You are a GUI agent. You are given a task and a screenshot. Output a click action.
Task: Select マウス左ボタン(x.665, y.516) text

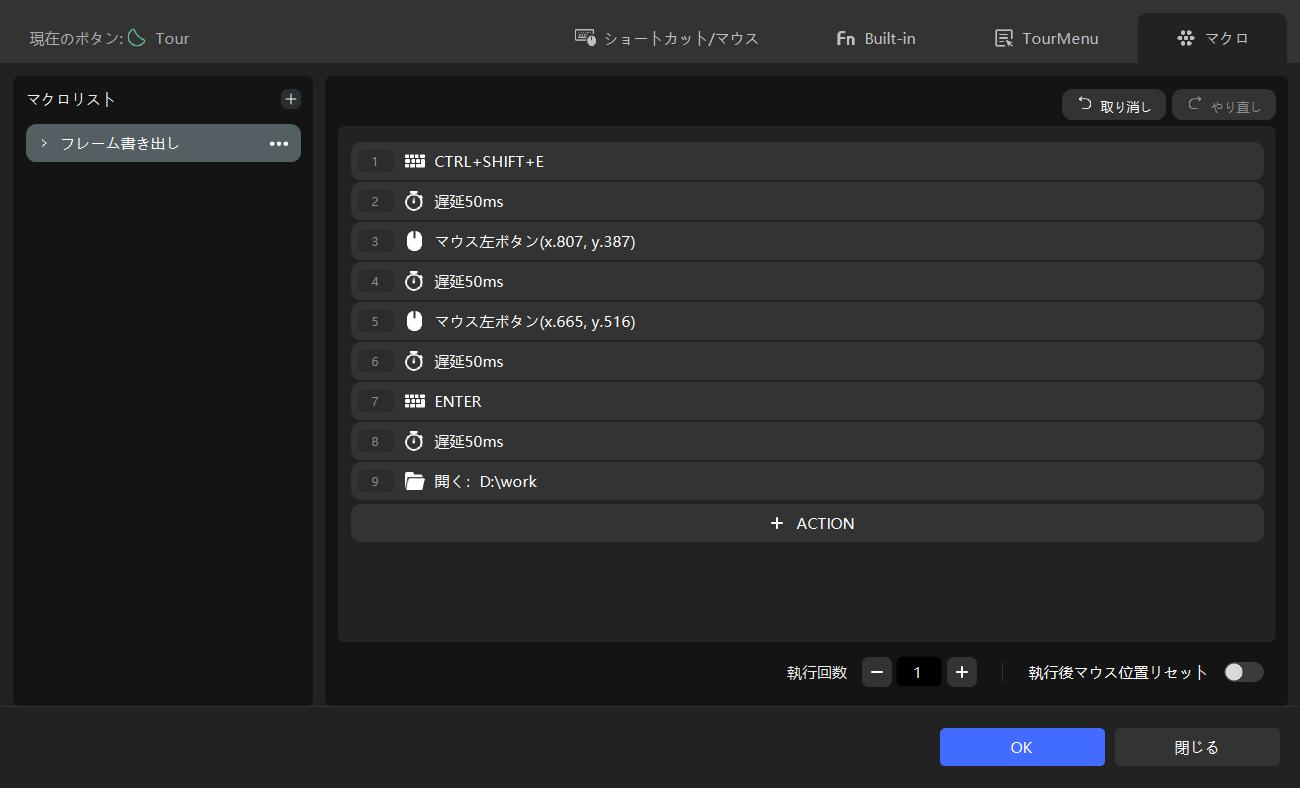[535, 321]
